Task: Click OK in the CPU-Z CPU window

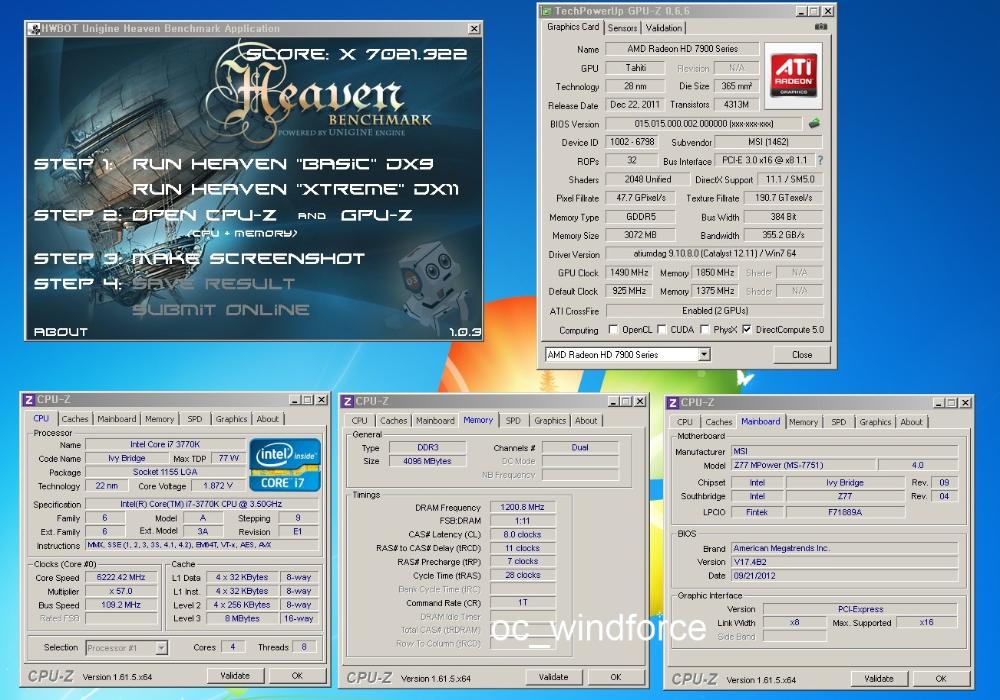Action: click(297, 676)
